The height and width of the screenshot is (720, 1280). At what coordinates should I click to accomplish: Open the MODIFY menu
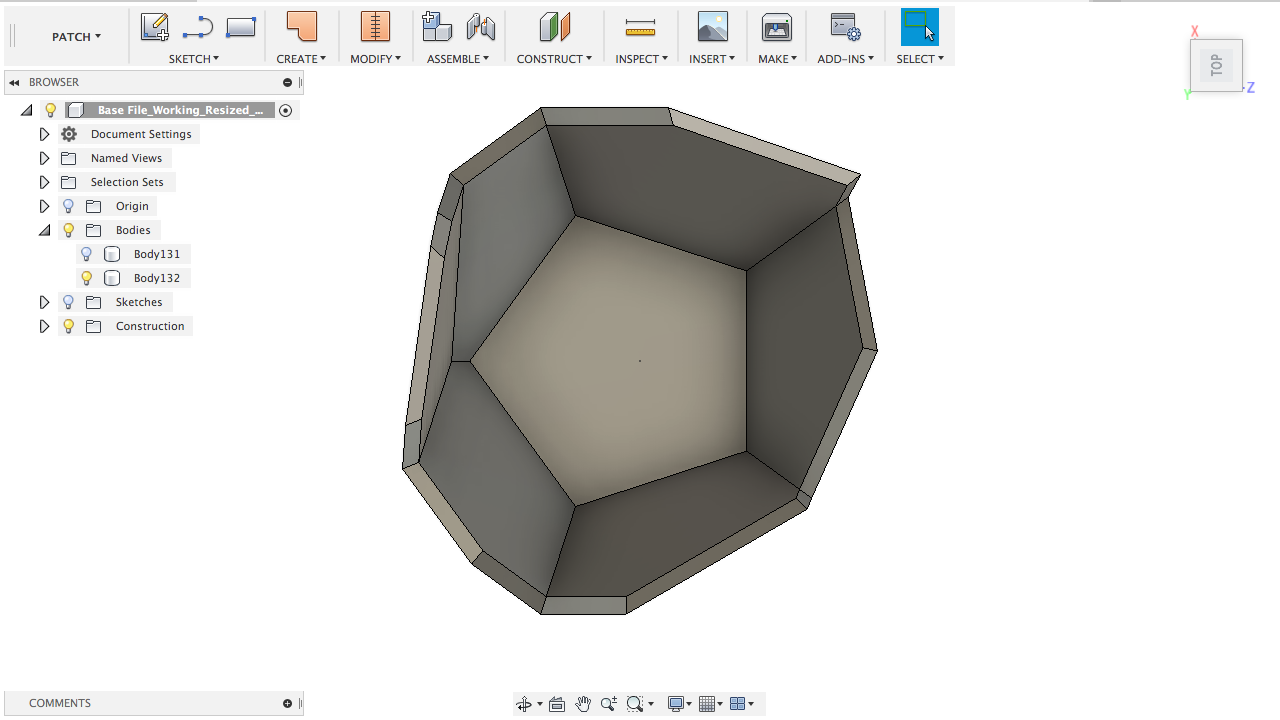375,59
